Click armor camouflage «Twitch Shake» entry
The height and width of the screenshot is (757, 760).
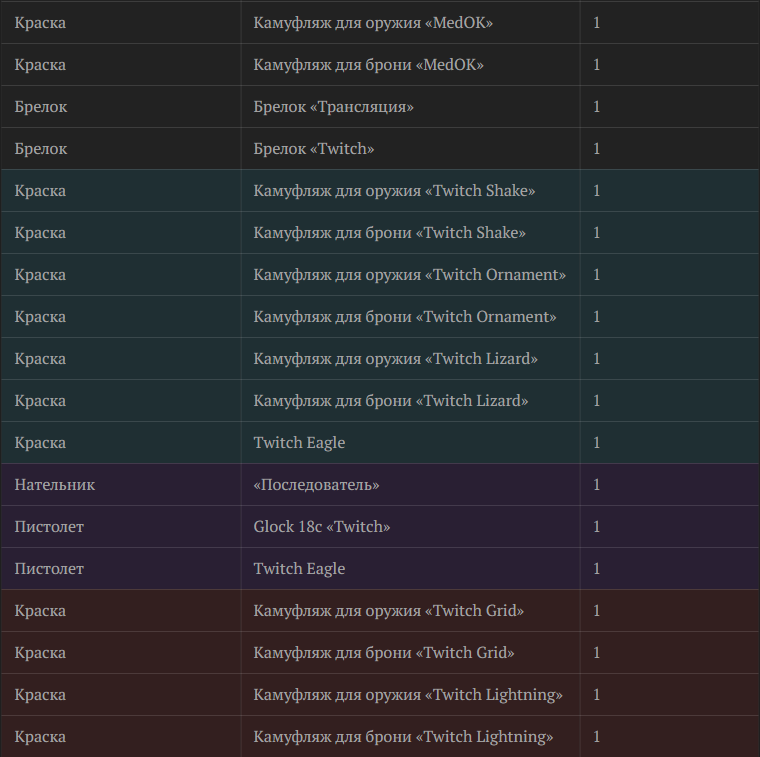tap(389, 233)
